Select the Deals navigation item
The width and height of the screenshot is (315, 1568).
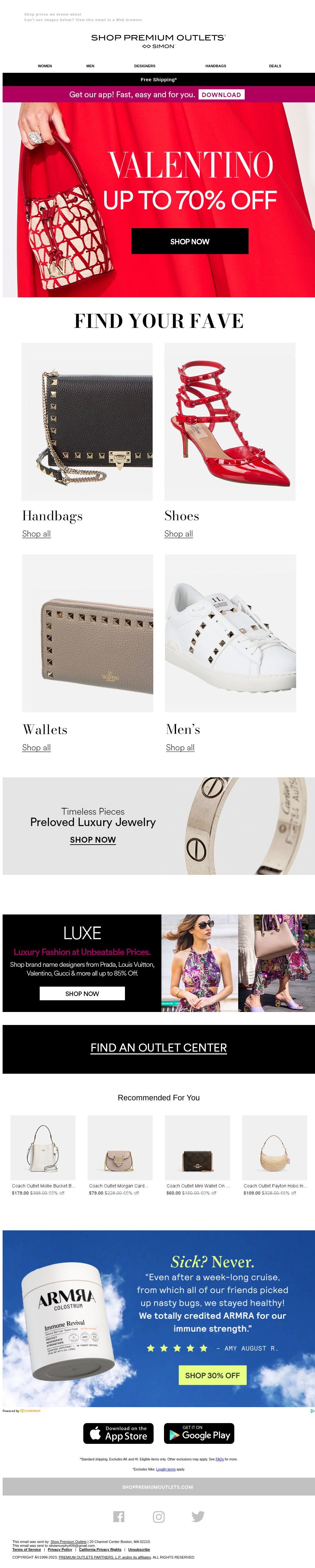point(275,66)
